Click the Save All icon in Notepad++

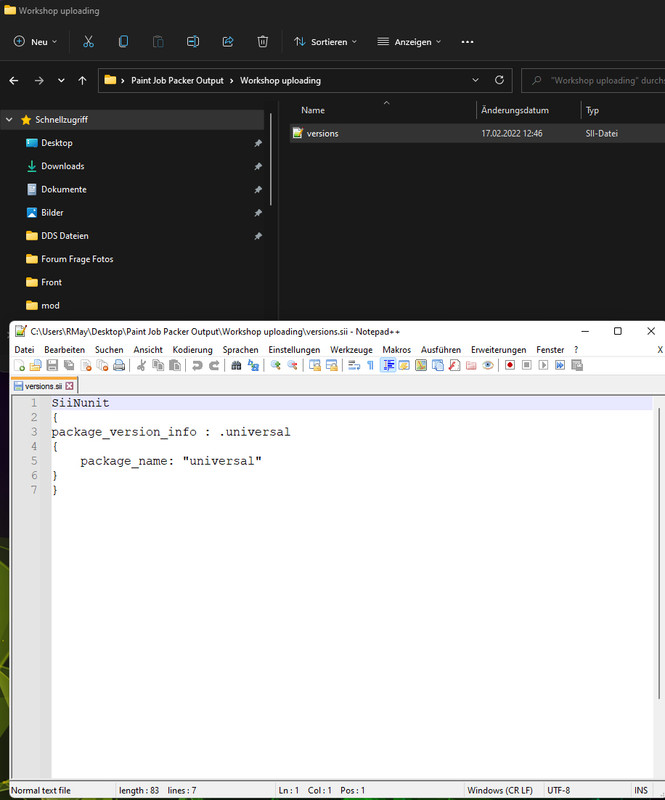coord(69,365)
